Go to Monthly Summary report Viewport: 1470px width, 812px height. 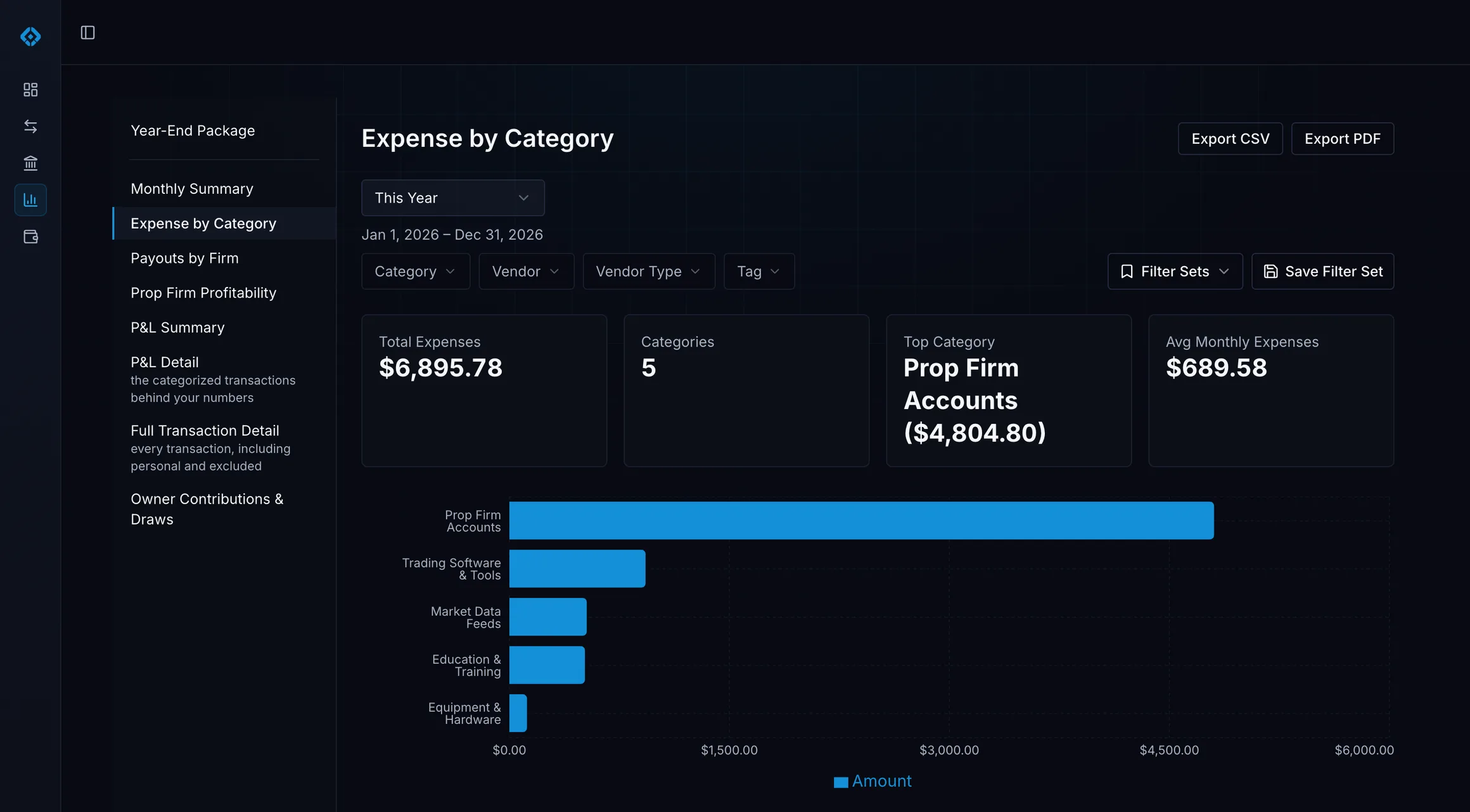coord(192,189)
